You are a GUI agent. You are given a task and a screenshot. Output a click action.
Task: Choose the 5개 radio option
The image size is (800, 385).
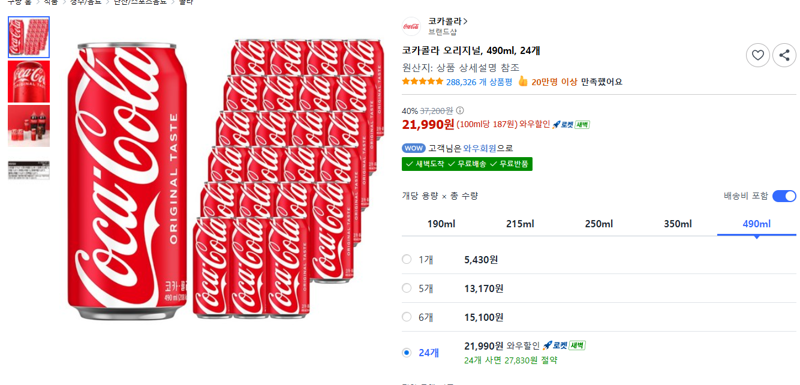pyautogui.click(x=407, y=288)
